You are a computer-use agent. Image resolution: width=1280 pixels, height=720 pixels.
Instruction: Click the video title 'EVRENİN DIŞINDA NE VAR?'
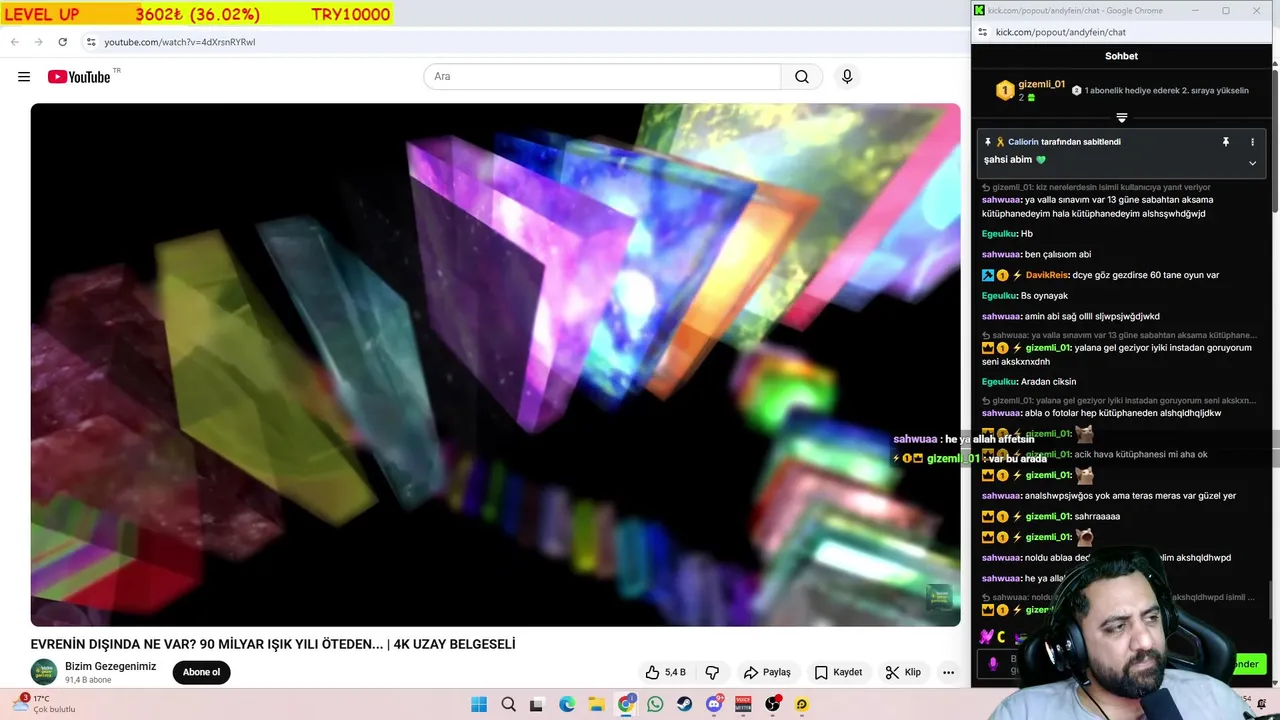[273, 644]
